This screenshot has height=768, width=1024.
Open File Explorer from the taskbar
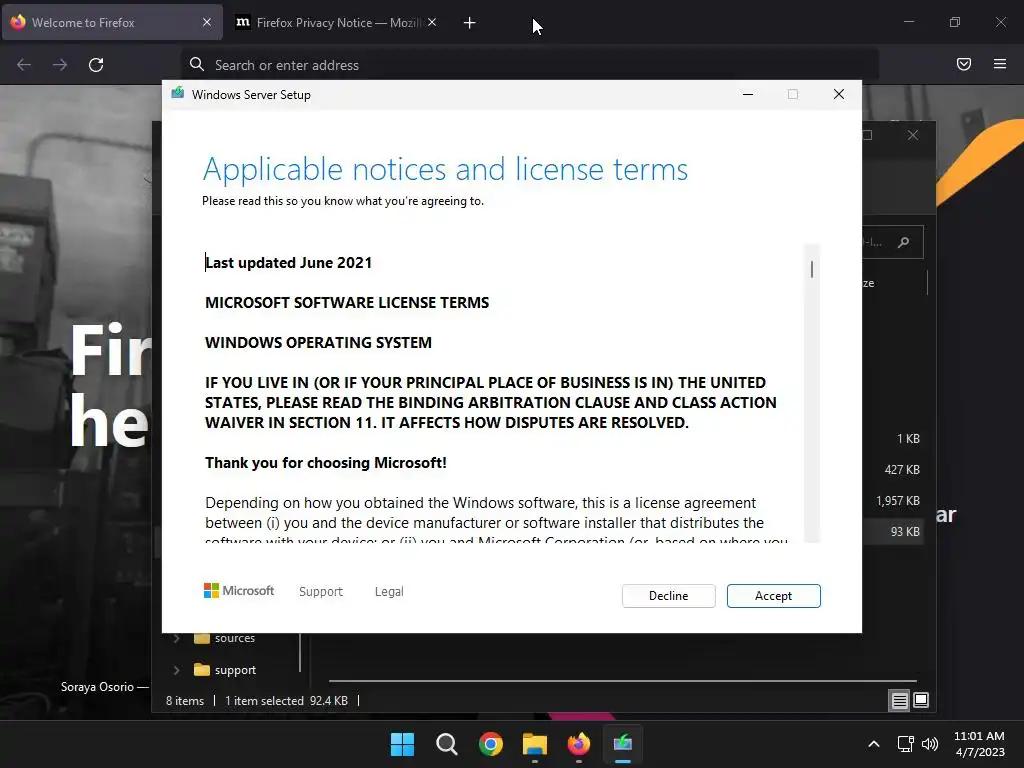[535, 744]
